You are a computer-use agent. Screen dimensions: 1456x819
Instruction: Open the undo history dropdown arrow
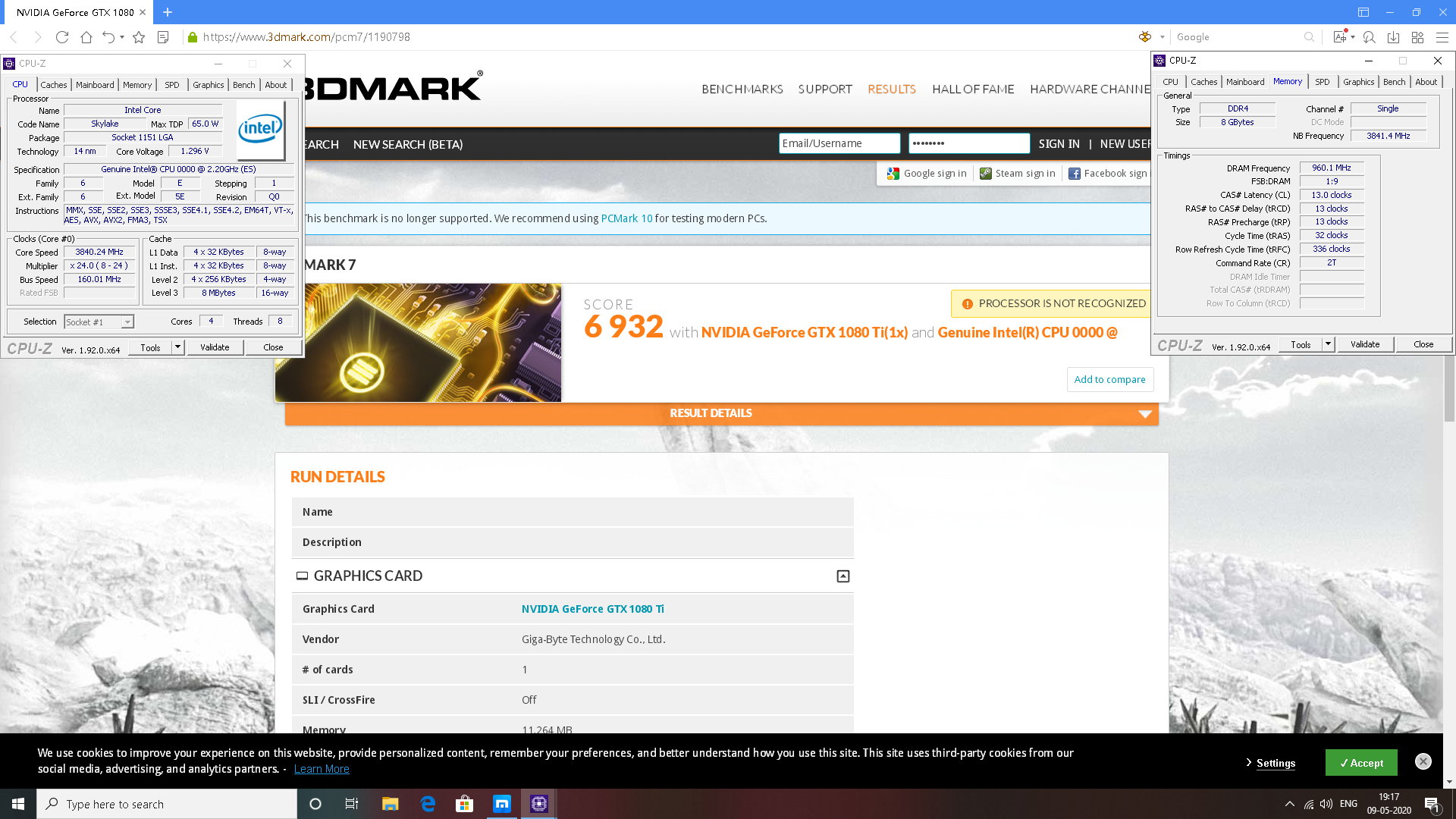point(122,37)
